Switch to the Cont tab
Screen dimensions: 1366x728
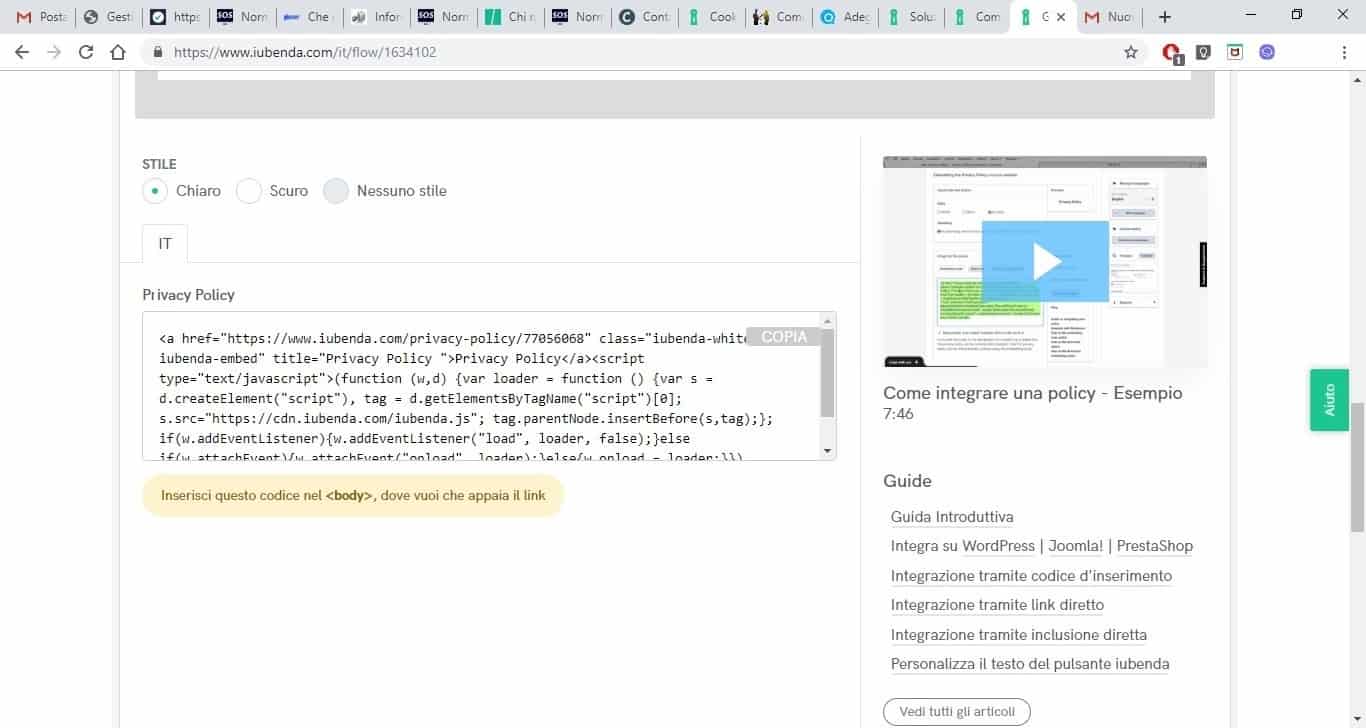(x=643, y=17)
